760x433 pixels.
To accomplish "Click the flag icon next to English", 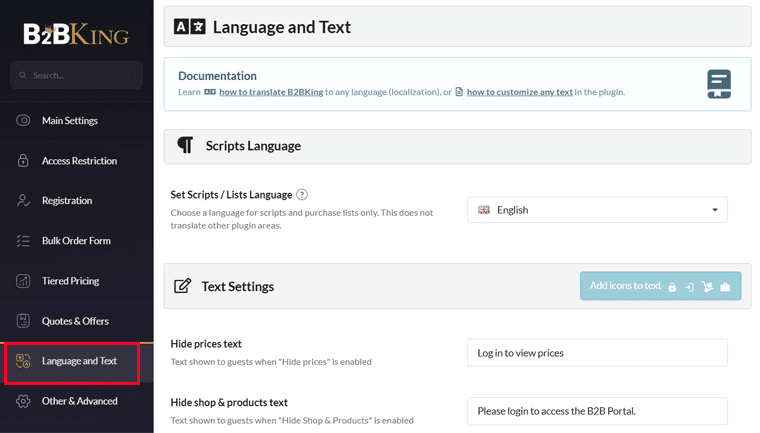I will (x=484, y=209).
